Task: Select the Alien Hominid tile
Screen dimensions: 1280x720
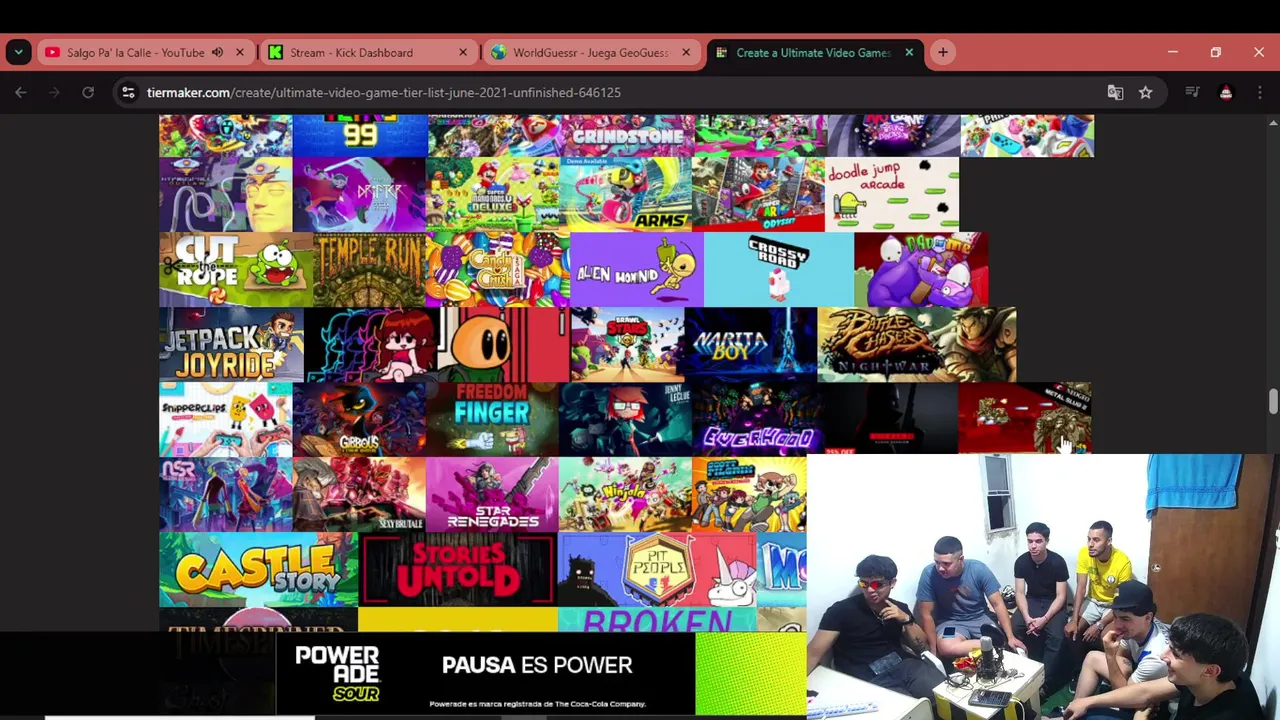Action: click(x=637, y=269)
